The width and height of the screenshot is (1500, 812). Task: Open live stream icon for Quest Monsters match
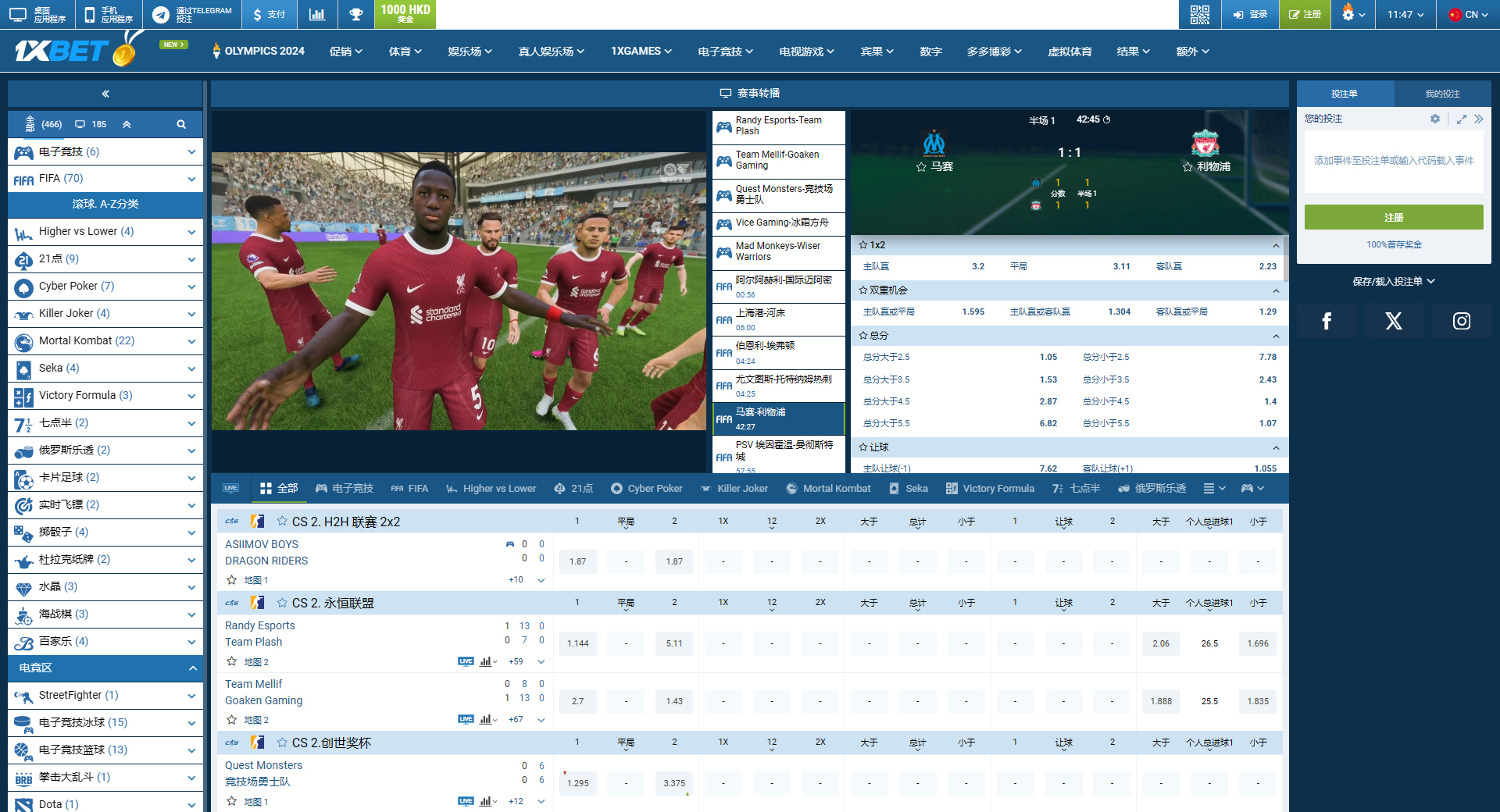[x=466, y=801]
